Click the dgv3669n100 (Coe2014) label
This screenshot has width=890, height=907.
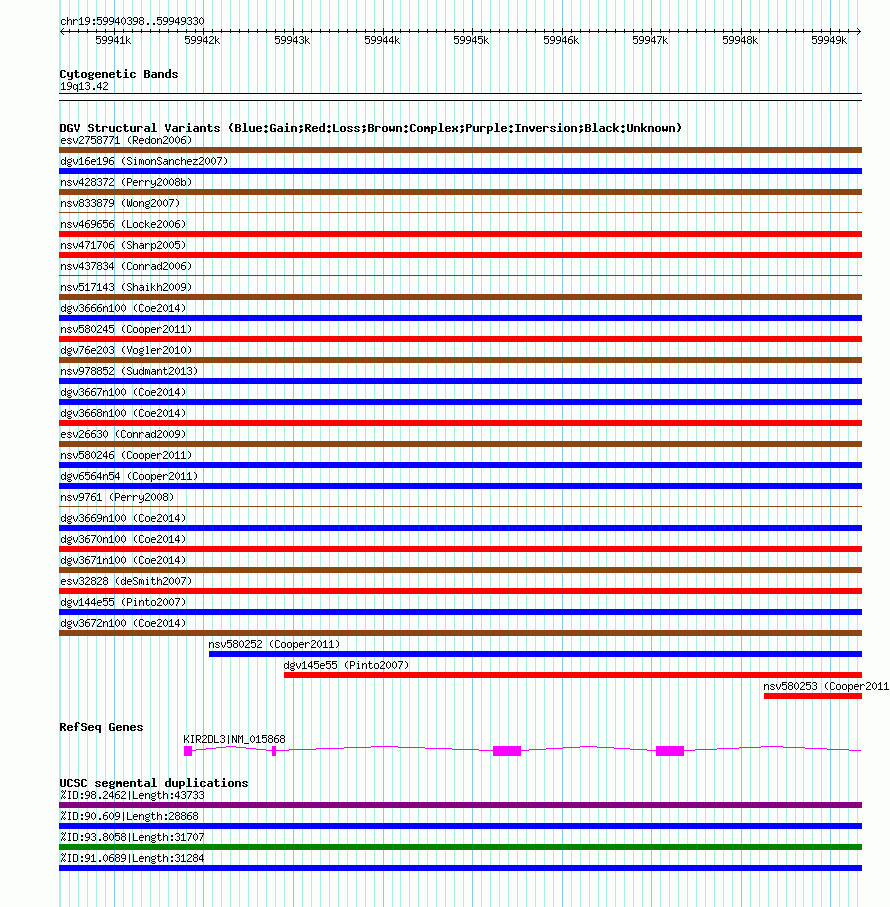click(x=123, y=518)
